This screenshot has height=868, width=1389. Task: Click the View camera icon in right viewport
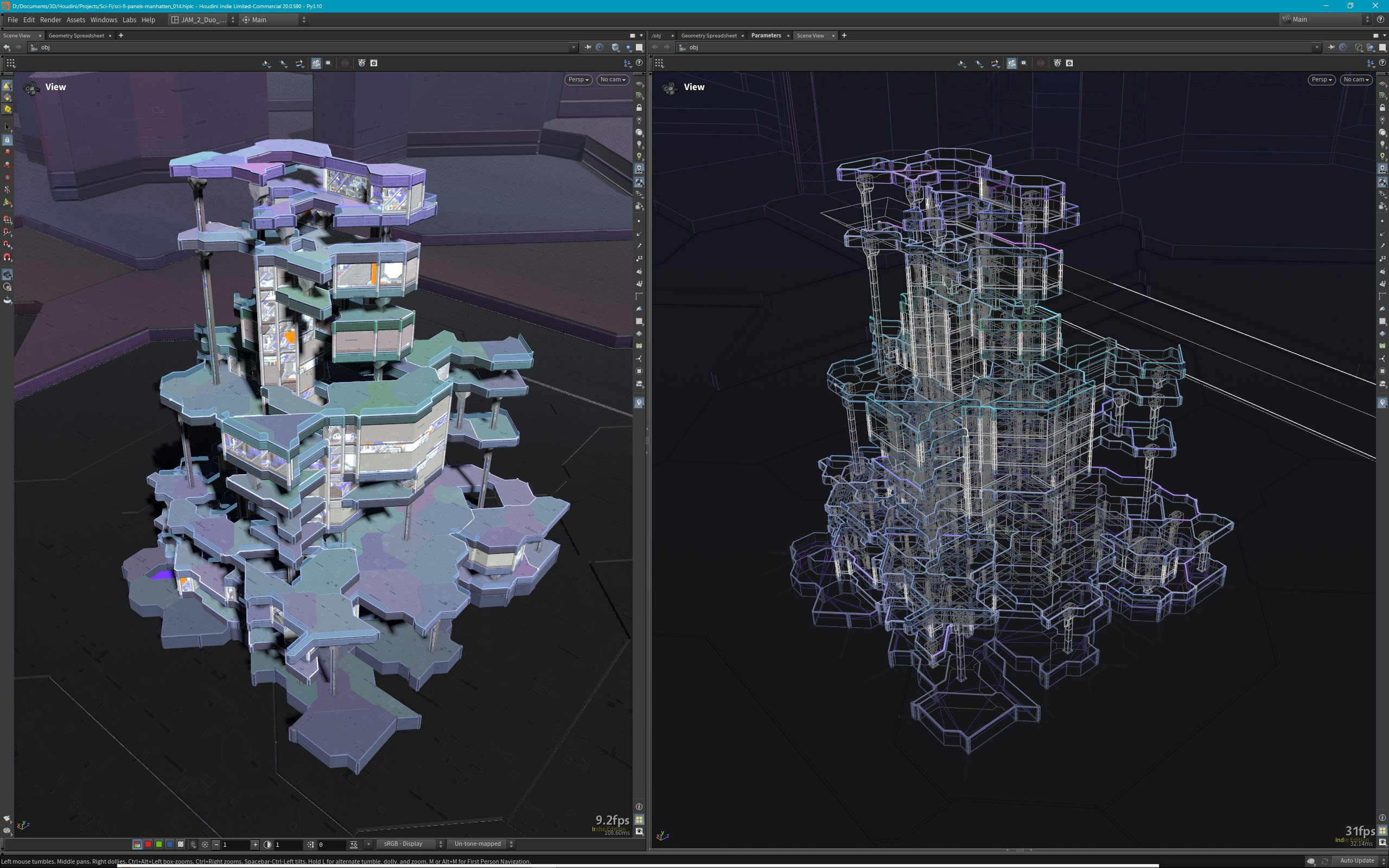tap(670, 88)
